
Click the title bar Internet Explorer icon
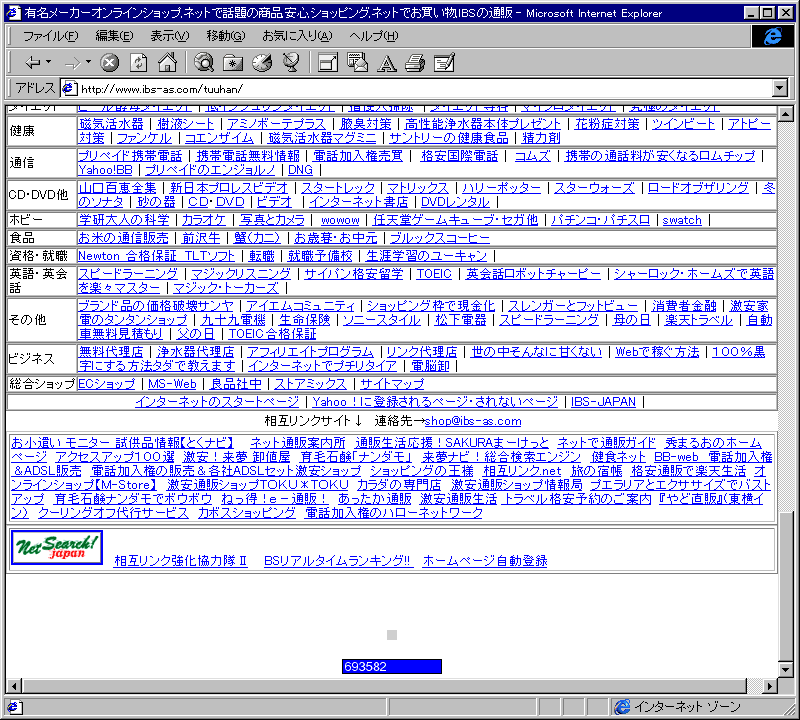(13, 12)
